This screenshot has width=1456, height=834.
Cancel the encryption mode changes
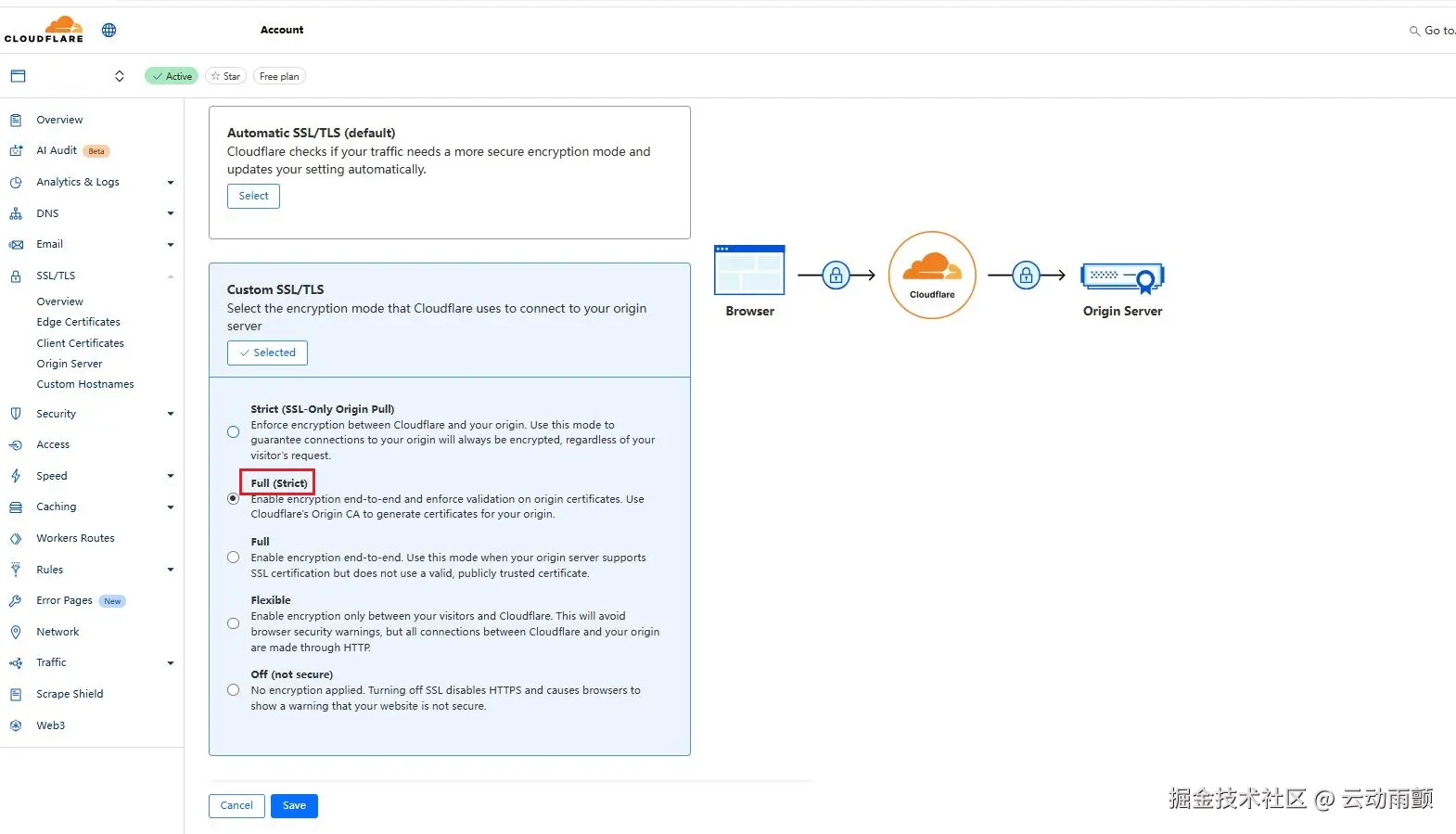(x=236, y=806)
